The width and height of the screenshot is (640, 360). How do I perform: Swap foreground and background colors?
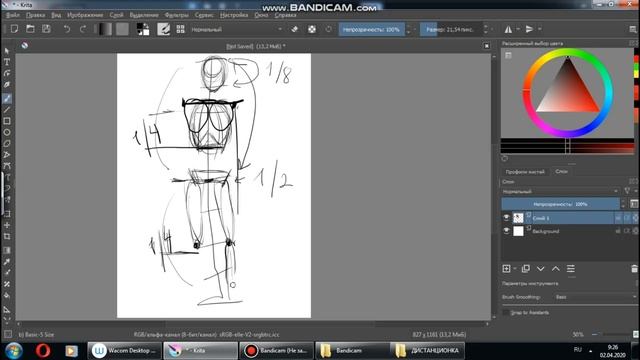point(147,25)
